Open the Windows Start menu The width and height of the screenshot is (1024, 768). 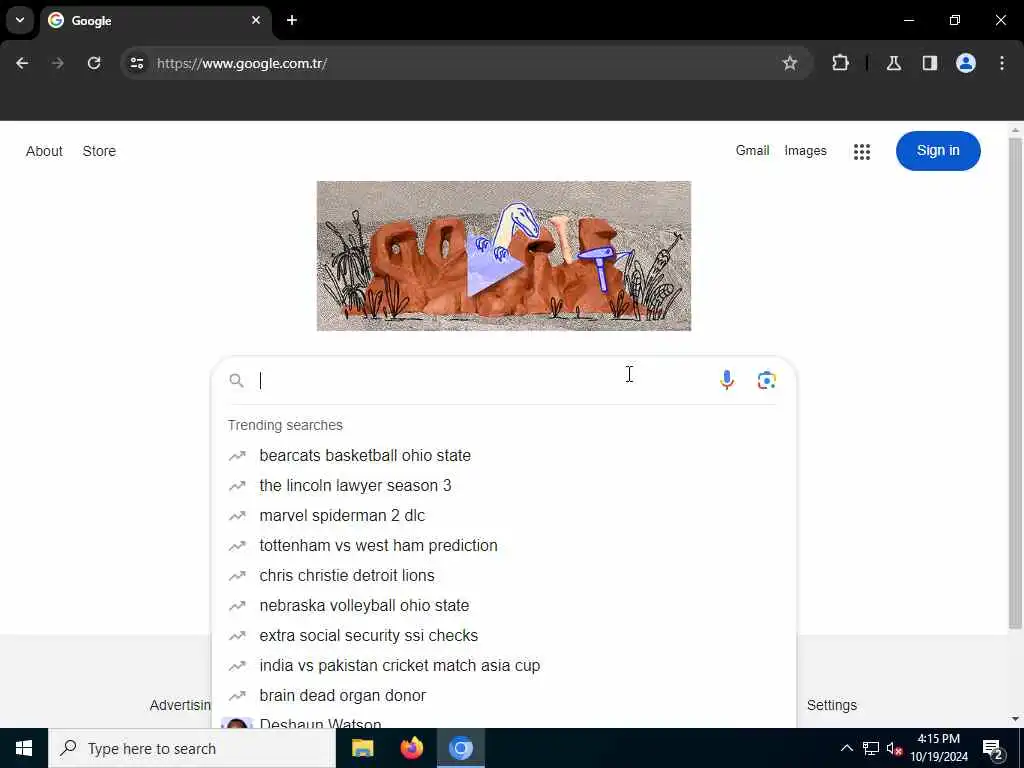point(24,748)
